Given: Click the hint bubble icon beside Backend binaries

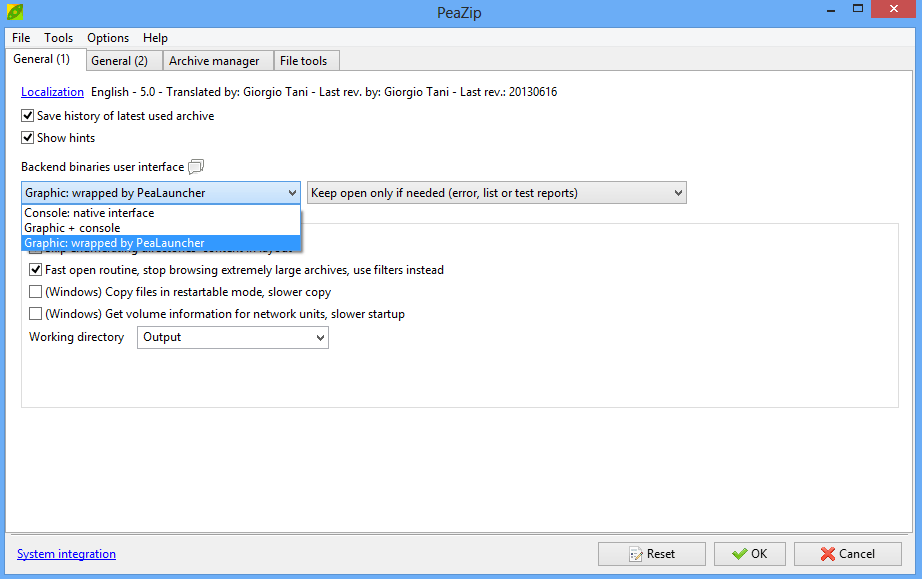Looking at the screenshot, I should [196, 167].
